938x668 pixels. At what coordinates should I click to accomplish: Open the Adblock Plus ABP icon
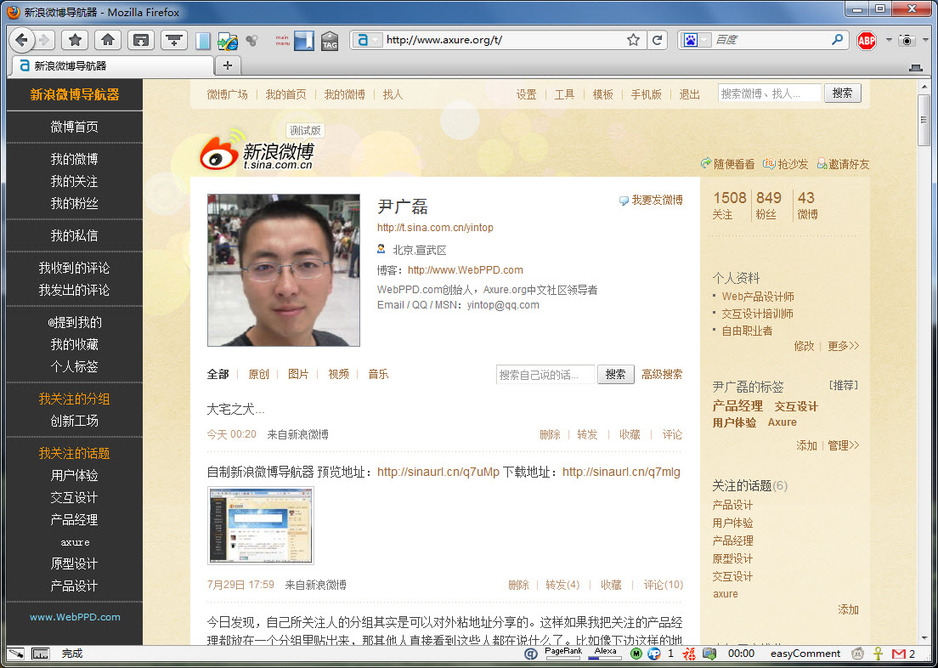point(866,40)
